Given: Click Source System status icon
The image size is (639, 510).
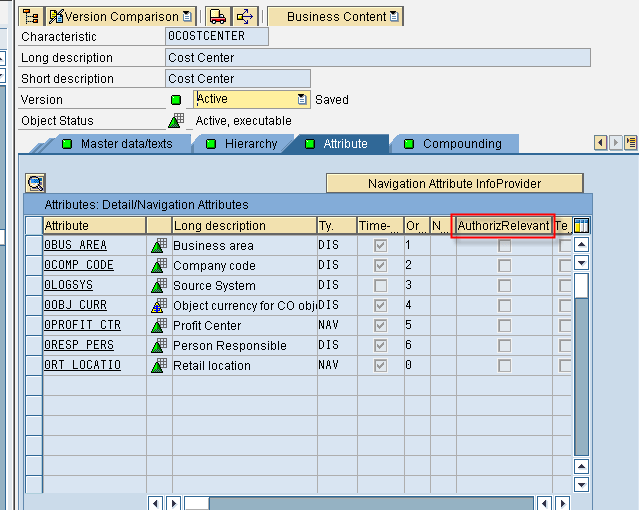Looking at the screenshot, I should pos(159,285).
